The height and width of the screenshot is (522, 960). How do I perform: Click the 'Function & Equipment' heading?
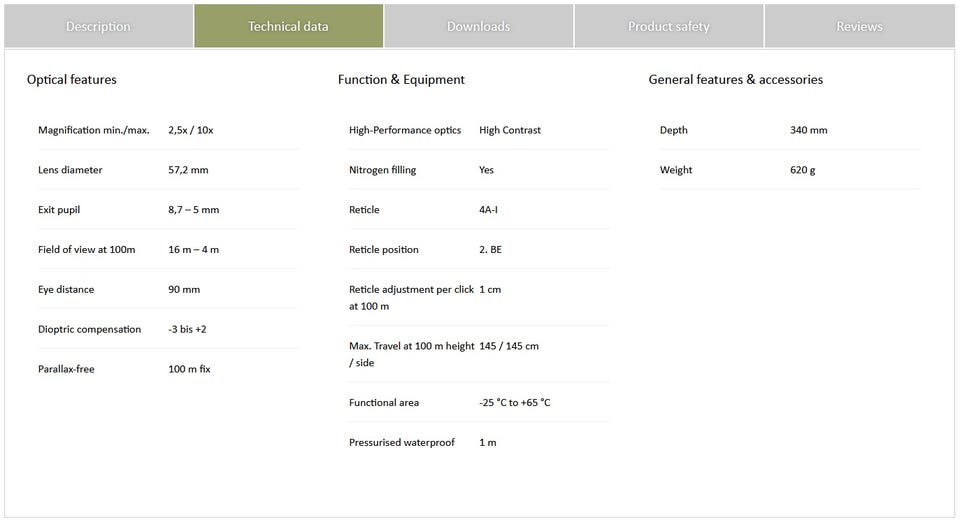coord(401,80)
